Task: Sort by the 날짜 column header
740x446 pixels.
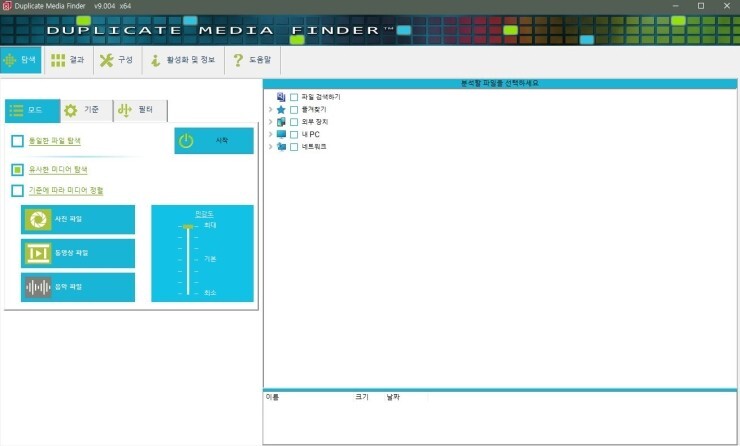Action: (393, 397)
